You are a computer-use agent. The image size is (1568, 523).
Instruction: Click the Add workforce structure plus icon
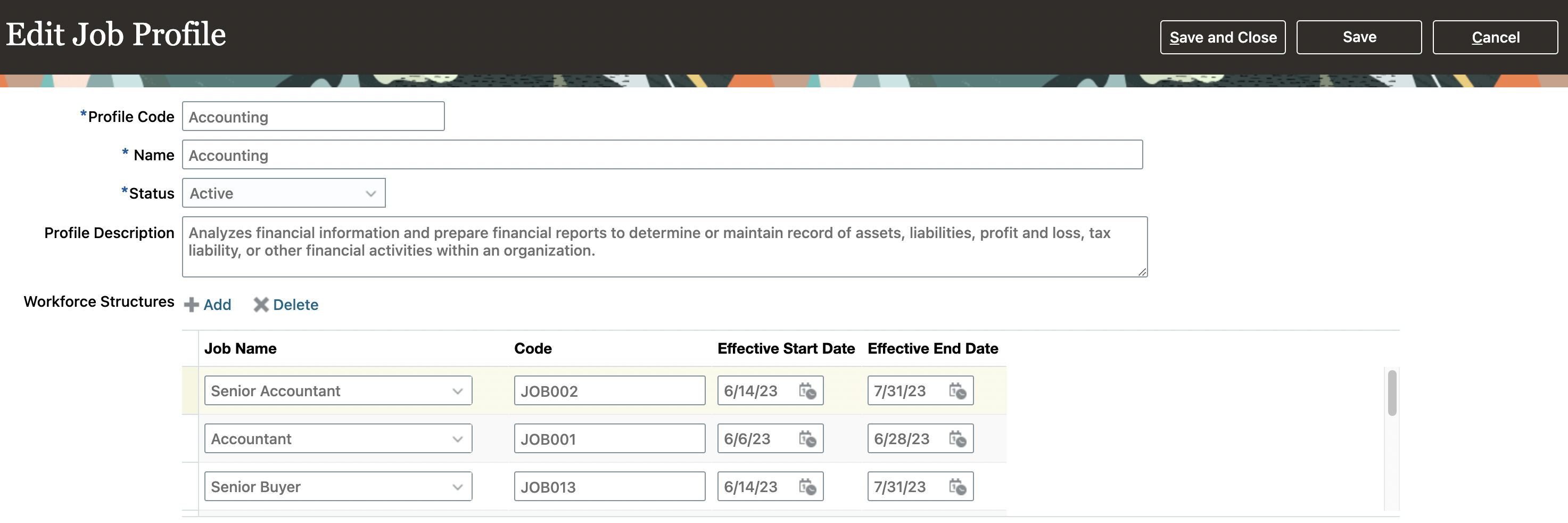coord(192,305)
